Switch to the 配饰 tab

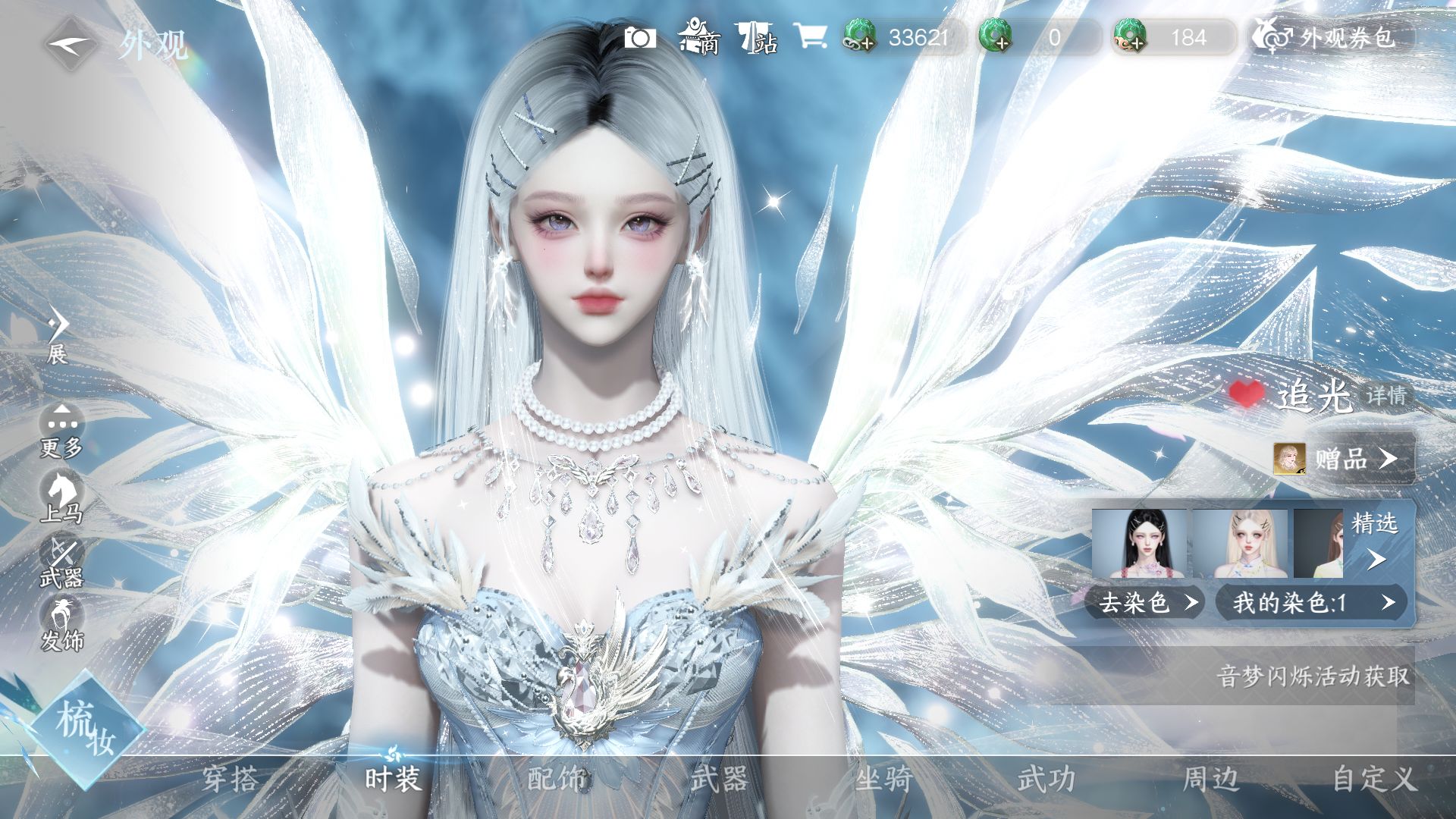(x=557, y=780)
